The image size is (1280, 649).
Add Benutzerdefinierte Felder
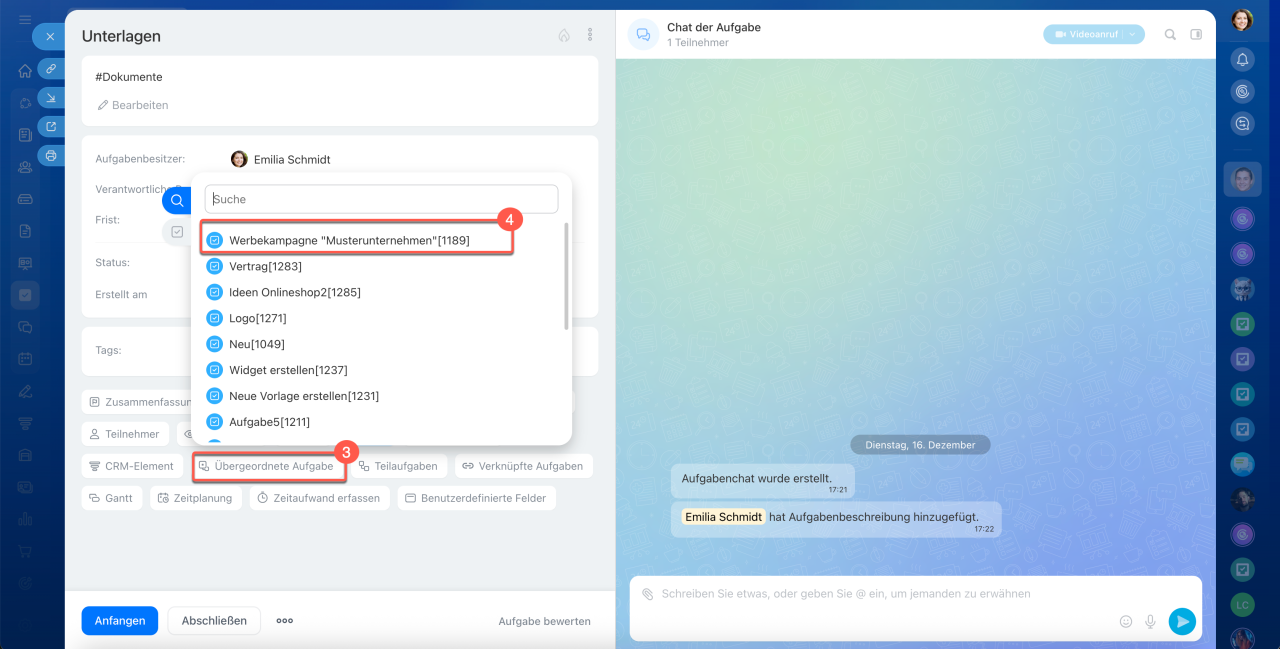[476, 498]
